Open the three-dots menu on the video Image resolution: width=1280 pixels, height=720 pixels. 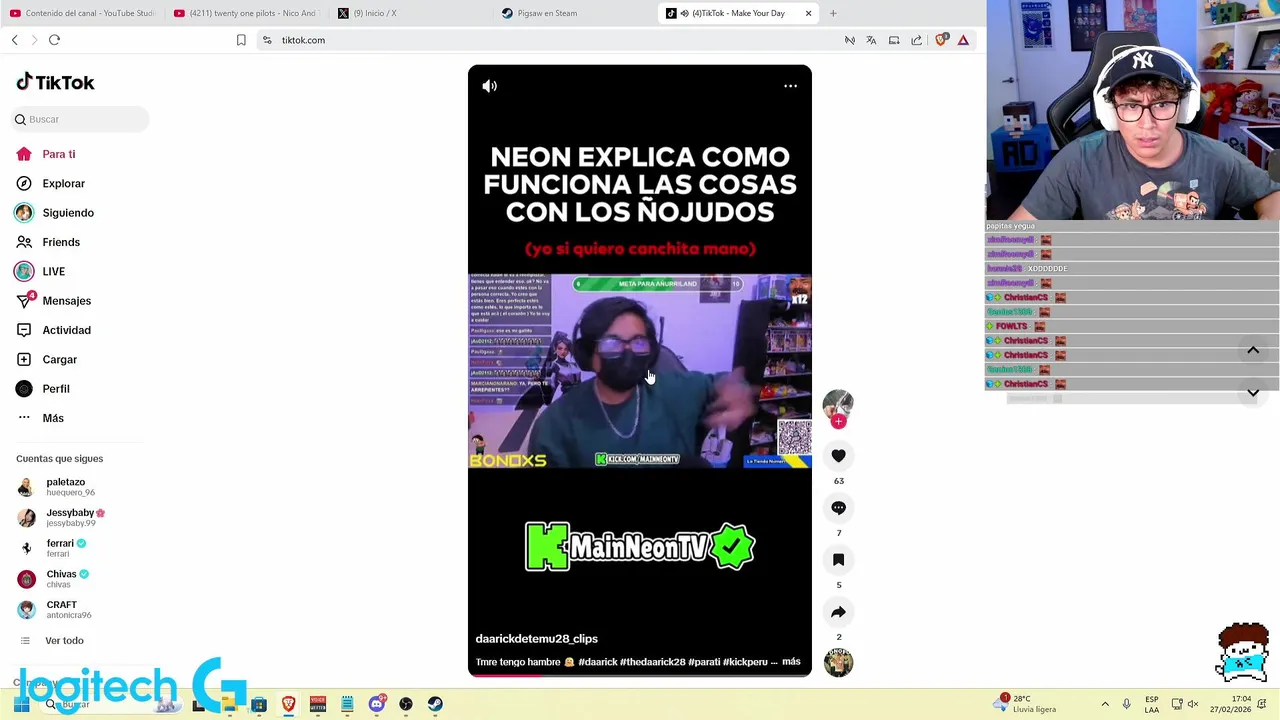[790, 86]
